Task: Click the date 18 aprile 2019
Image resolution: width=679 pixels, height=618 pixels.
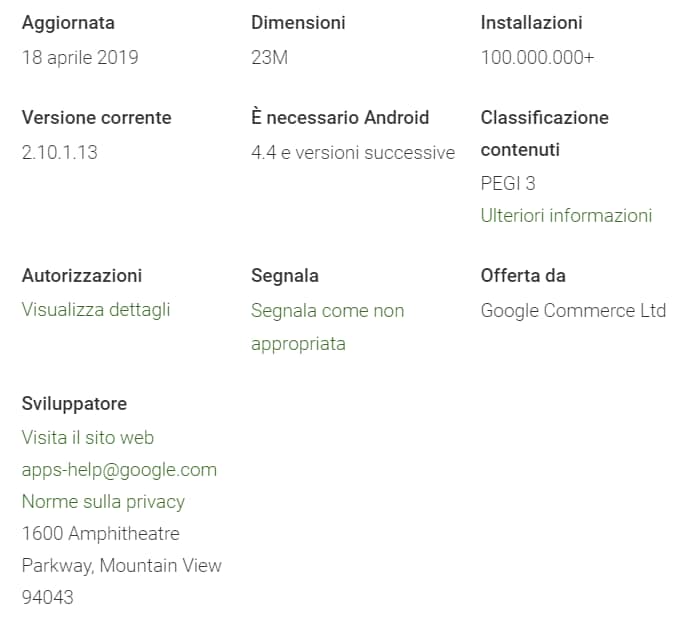Action: (80, 57)
